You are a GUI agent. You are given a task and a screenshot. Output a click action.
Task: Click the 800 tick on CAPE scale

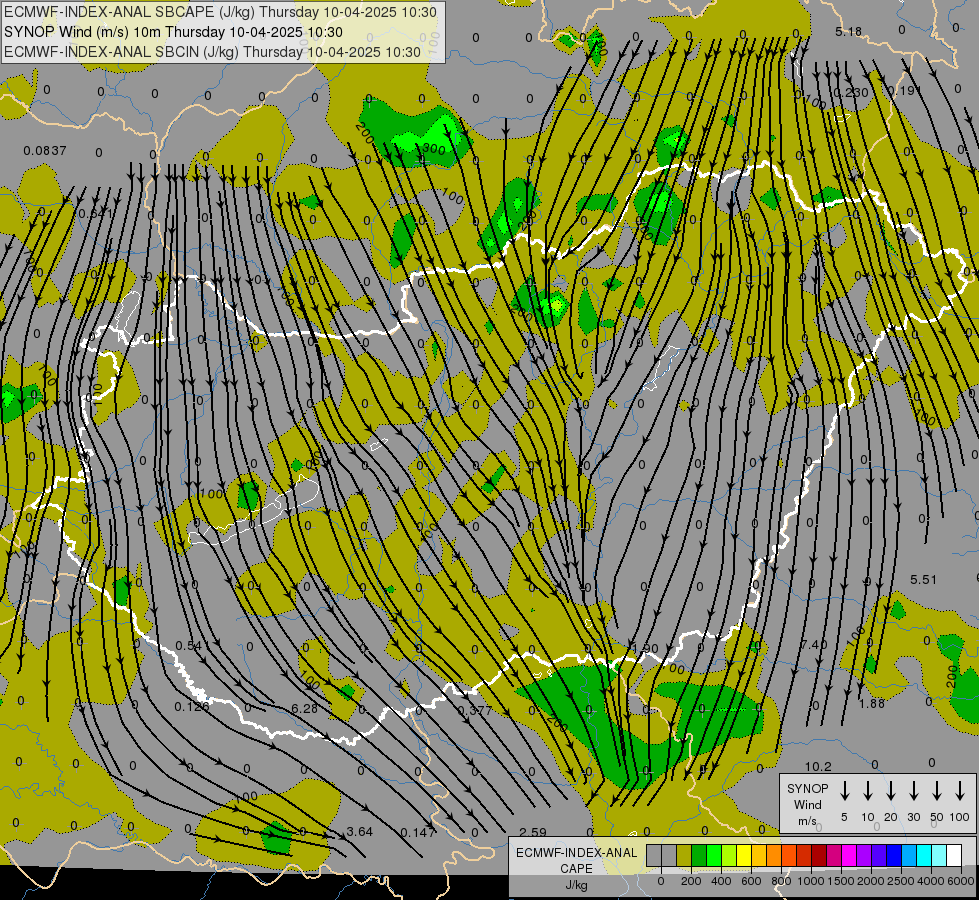pos(781,881)
